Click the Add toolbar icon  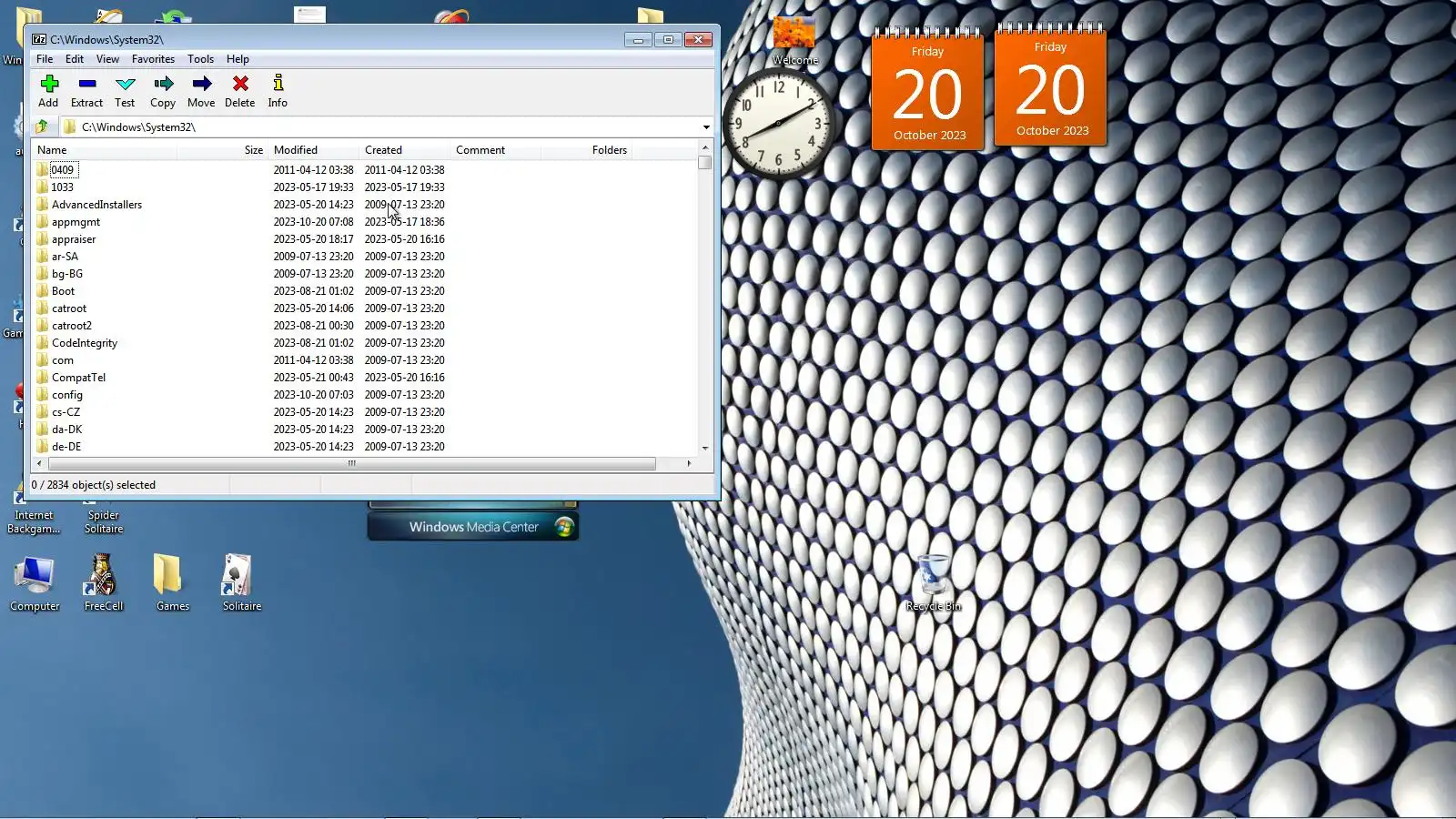49,91
